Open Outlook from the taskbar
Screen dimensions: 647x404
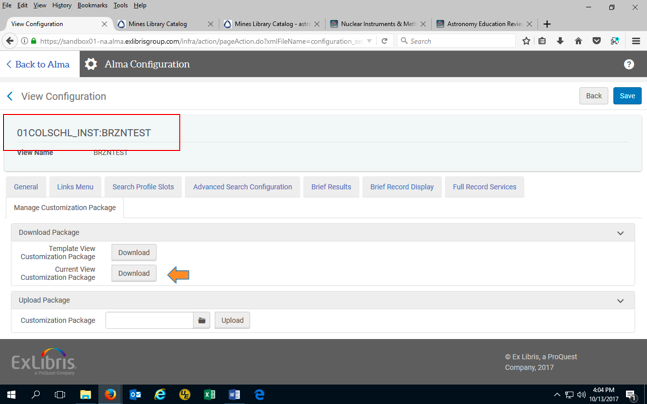pyautogui.click(x=135, y=395)
